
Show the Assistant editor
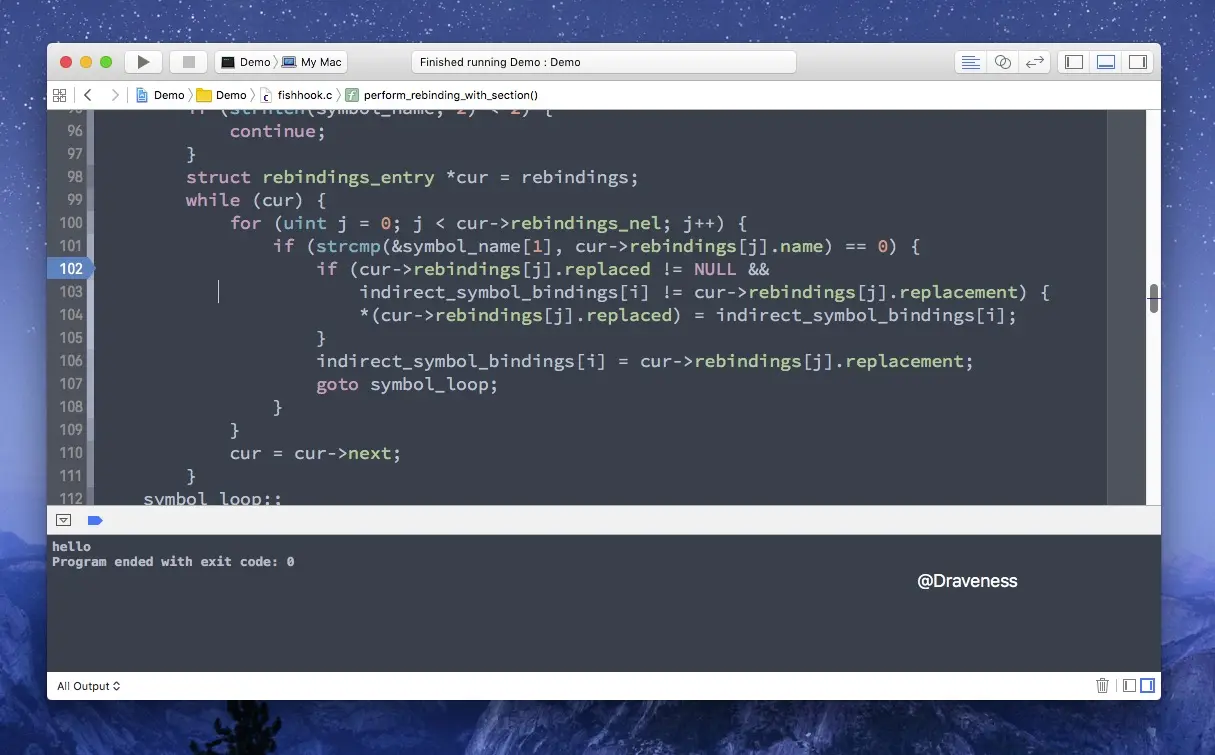coord(1002,62)
